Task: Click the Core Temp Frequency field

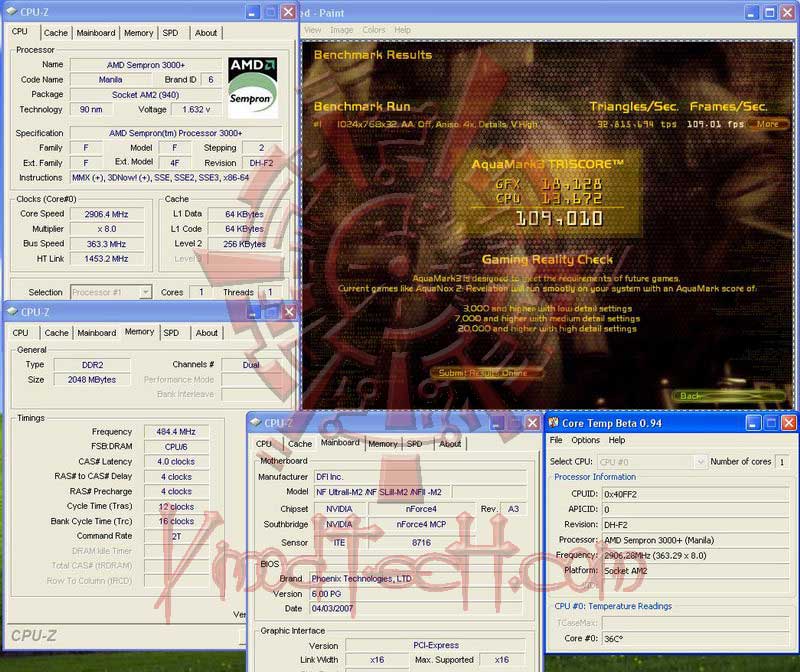Action: 695,556
